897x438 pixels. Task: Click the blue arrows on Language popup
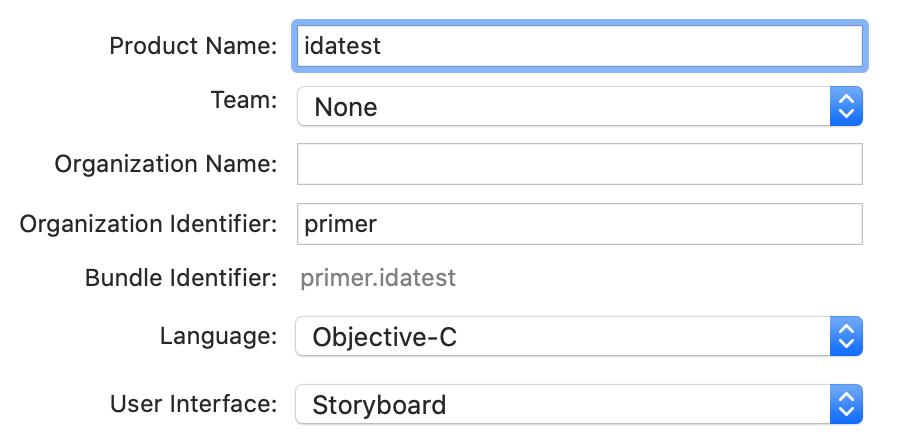(x=846, y=337)
